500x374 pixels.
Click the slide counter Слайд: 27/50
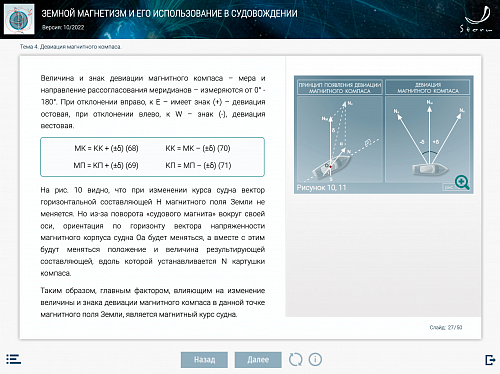(x=446, y=327)
